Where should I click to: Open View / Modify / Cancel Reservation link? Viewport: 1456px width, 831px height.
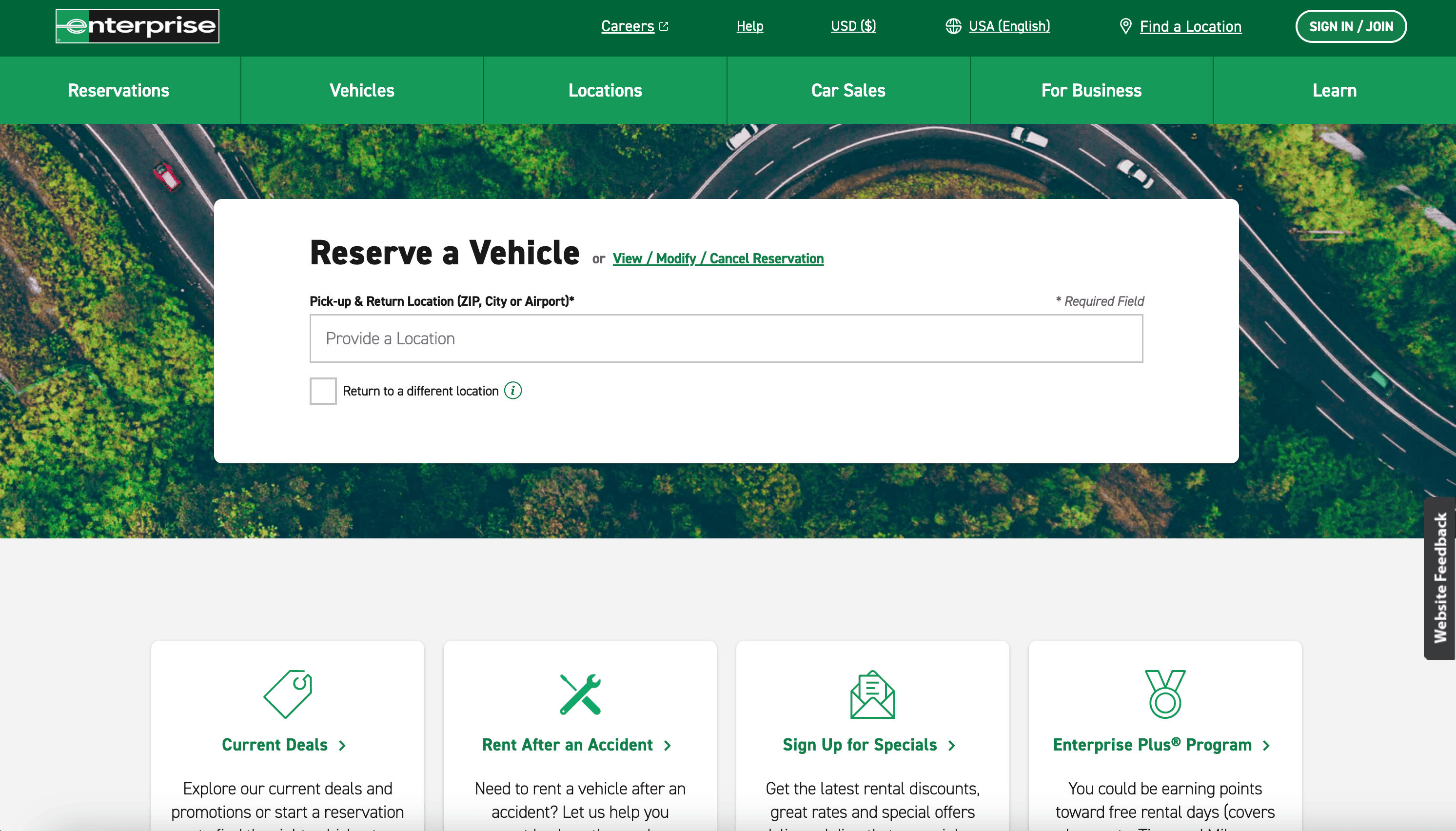[x=718, y=258]
